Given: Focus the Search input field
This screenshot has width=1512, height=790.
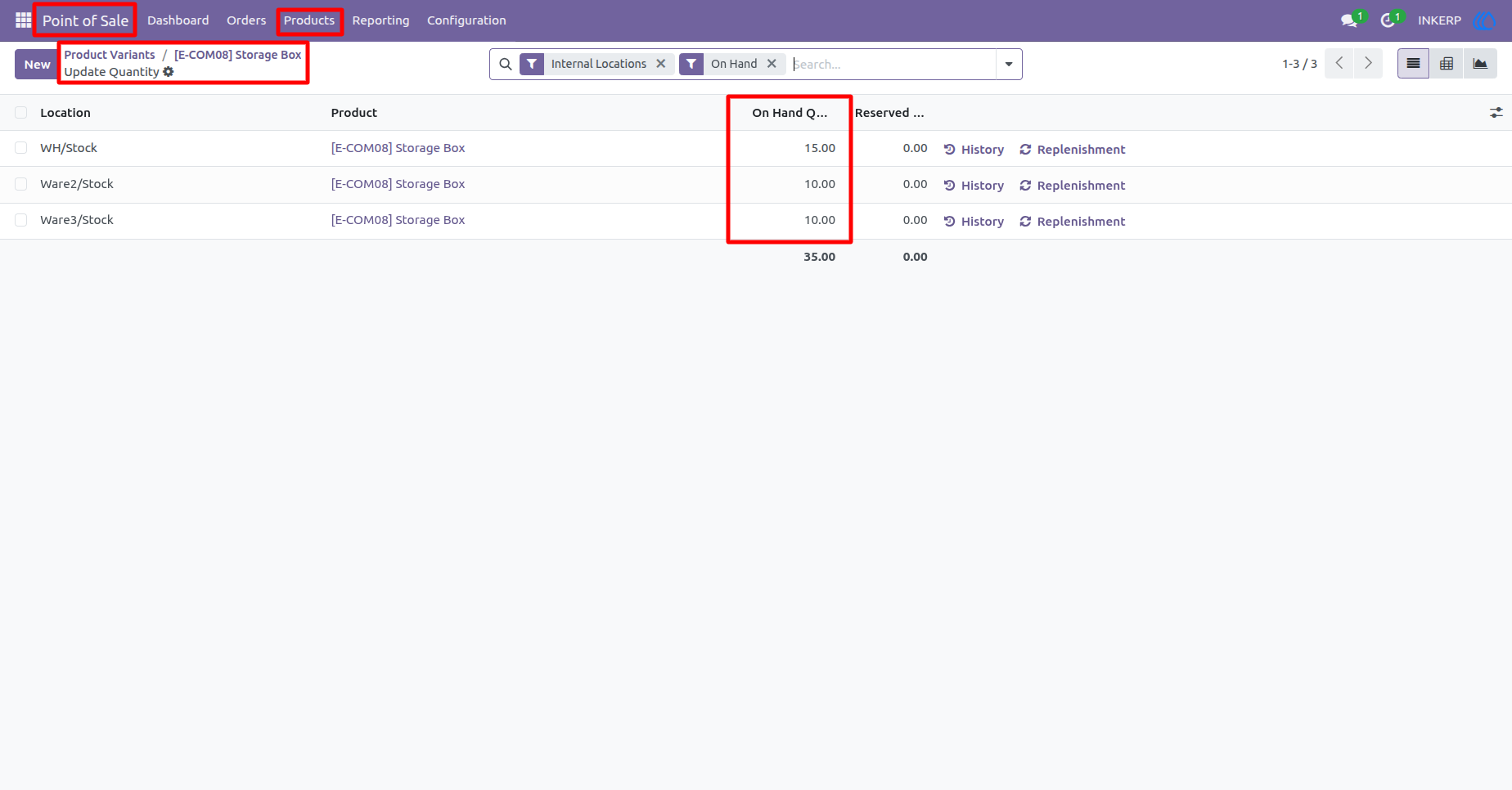Looking at the screenshot, I should pyautogui.click(x=892, y=64).
